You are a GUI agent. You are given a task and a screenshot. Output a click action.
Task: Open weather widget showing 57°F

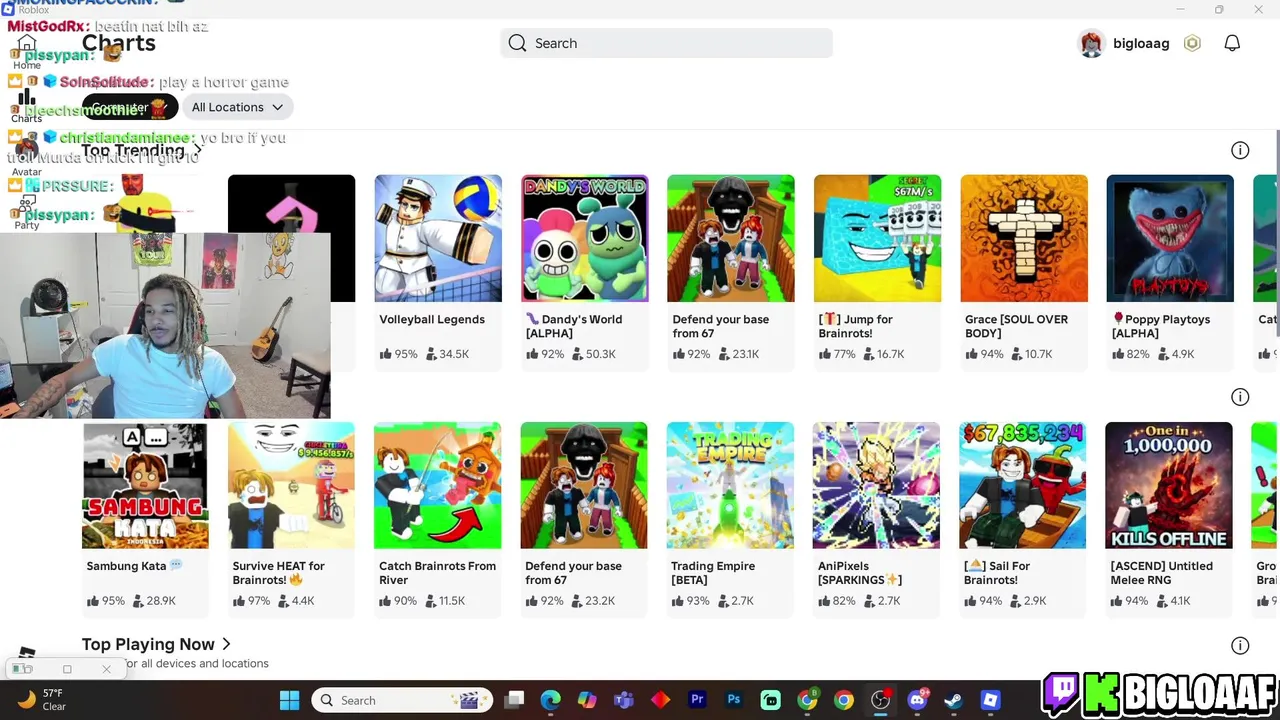pos(42,700)
